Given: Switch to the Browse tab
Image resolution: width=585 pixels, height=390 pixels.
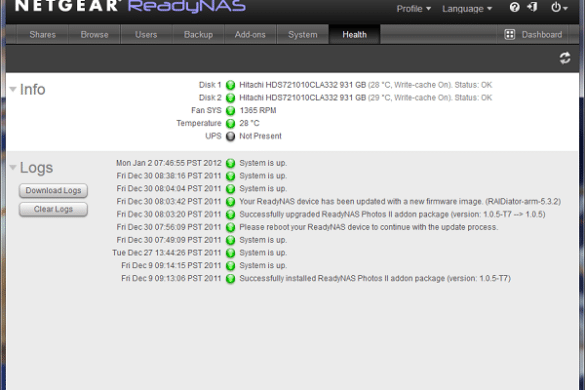Looking at the screenshot, I should [x=94, y=35].
